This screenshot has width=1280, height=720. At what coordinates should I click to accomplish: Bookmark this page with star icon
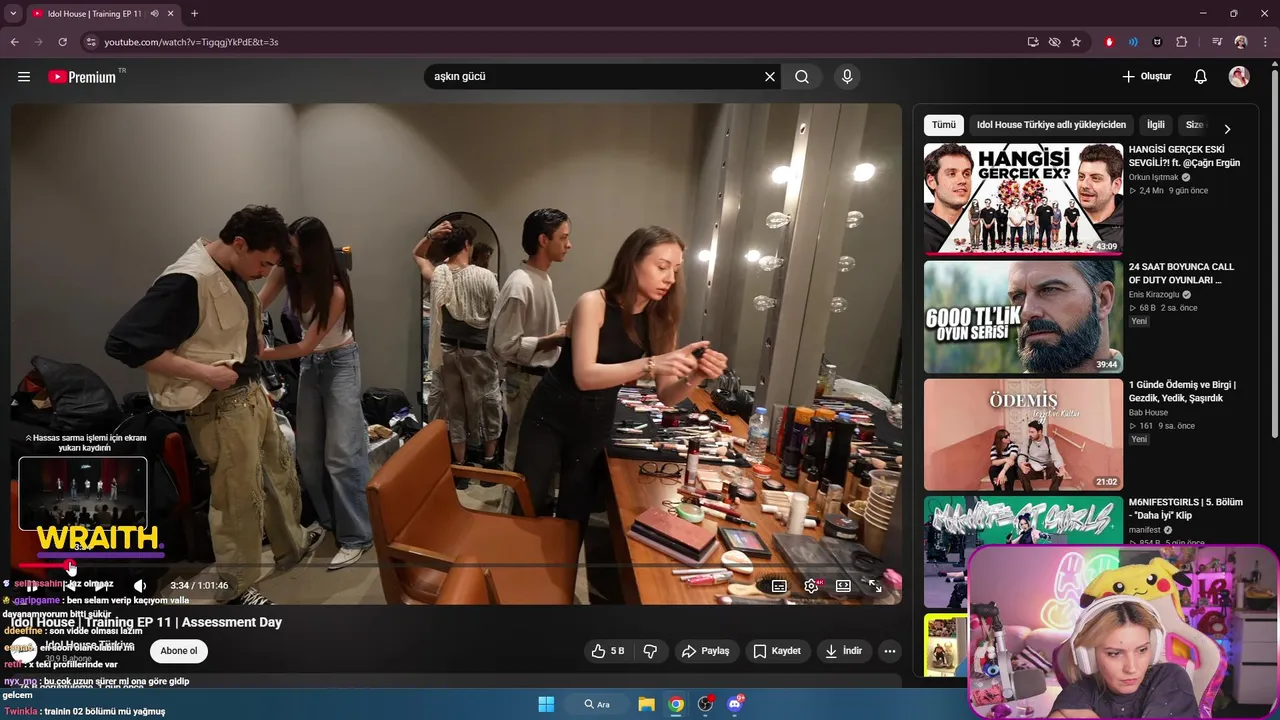tap(1076, 42)
